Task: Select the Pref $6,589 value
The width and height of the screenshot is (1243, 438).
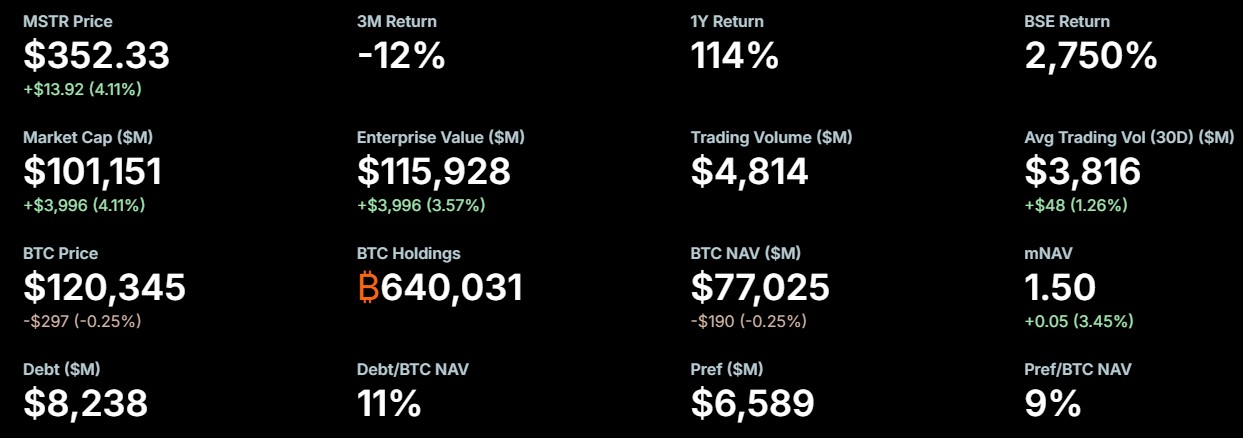Action: tap(752, 403)
